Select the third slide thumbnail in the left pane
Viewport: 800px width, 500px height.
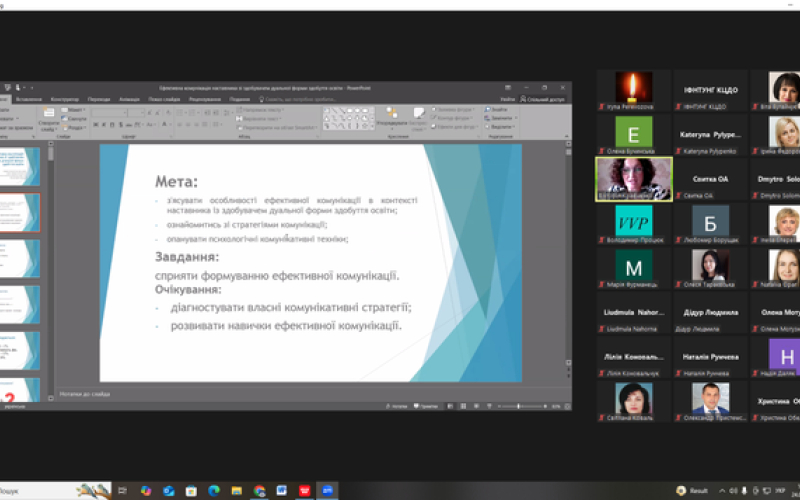(20, 259)
